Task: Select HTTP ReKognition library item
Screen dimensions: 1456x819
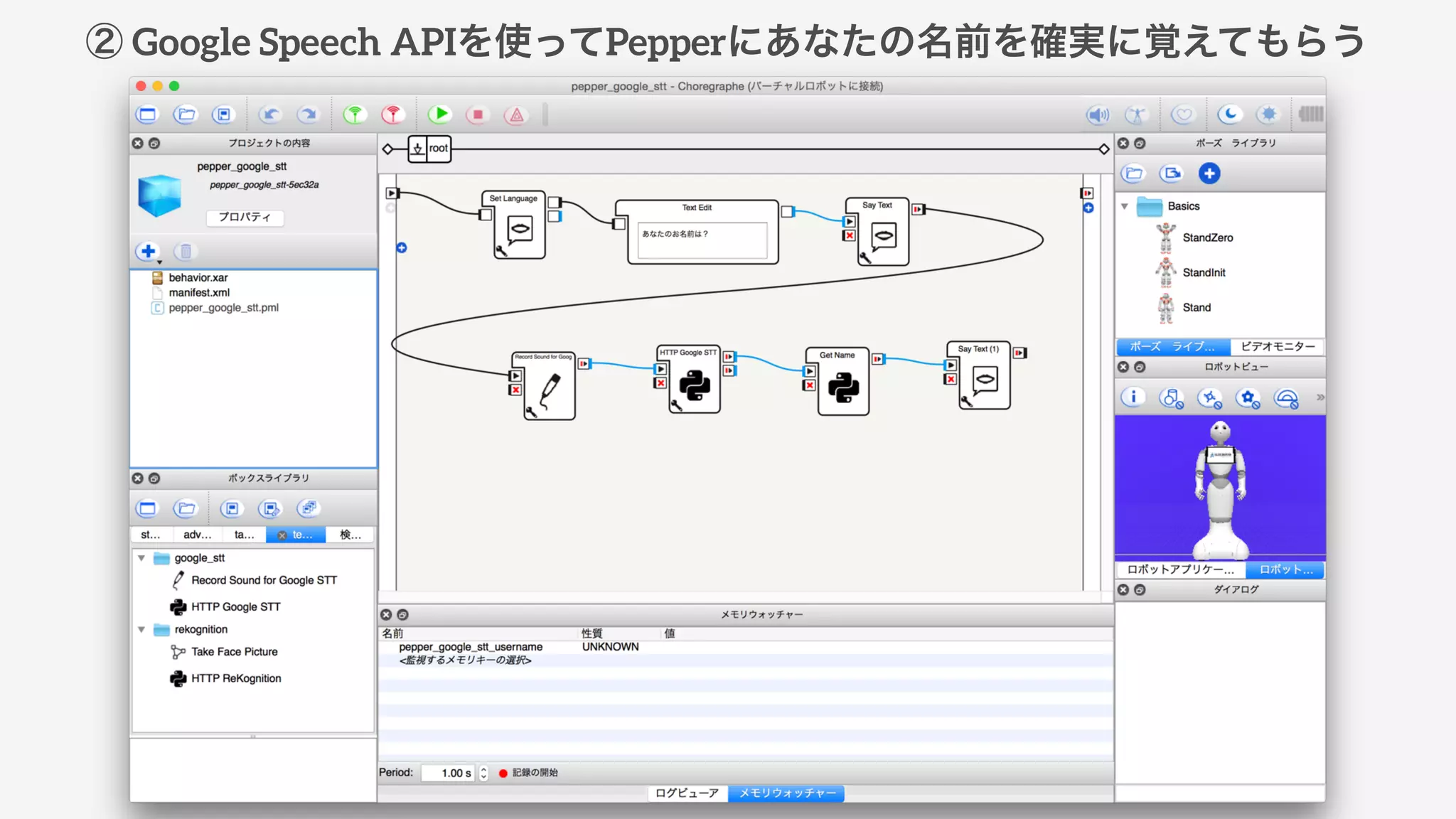Action: click(226, 678)
